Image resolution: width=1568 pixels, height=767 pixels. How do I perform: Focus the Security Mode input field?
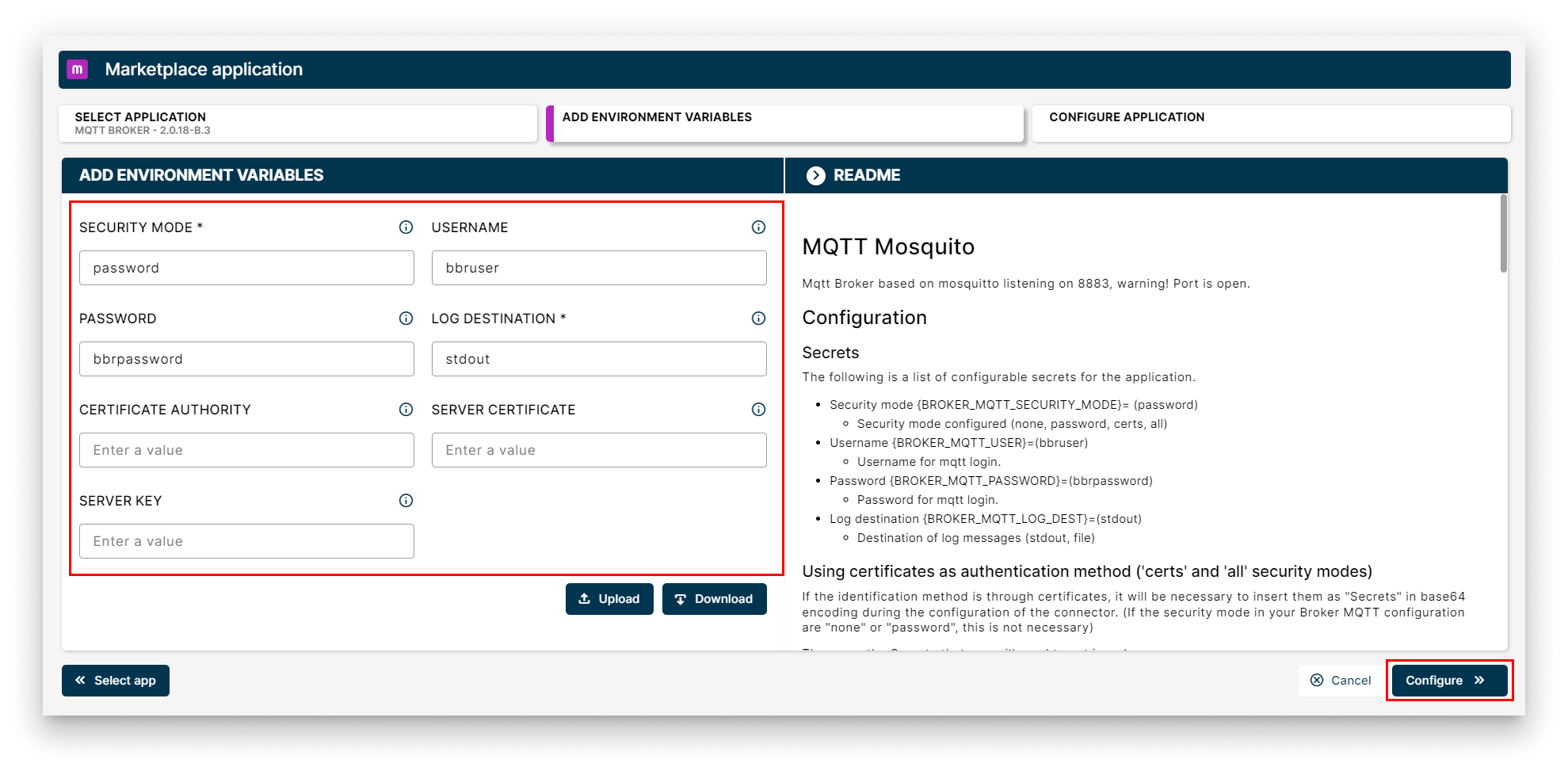246,269
